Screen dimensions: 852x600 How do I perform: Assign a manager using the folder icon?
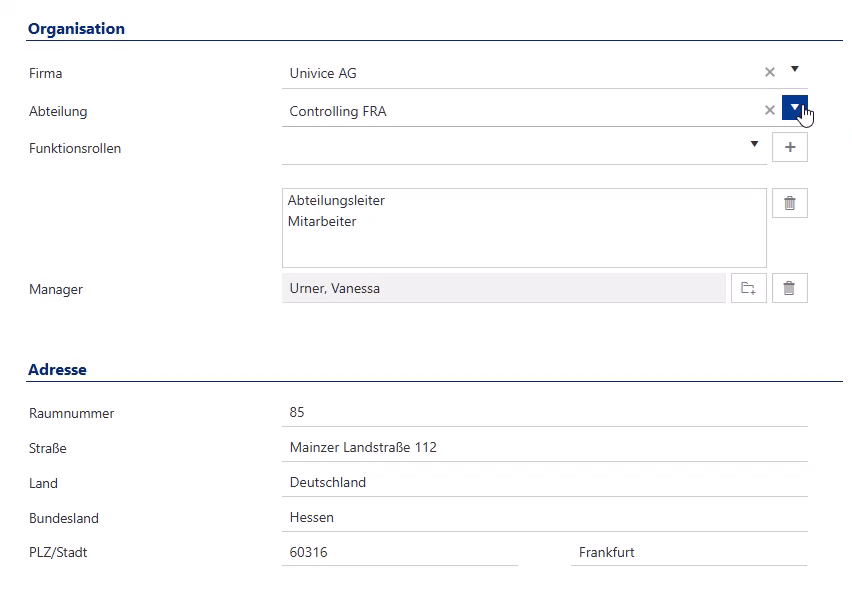[x=748, y=288]
